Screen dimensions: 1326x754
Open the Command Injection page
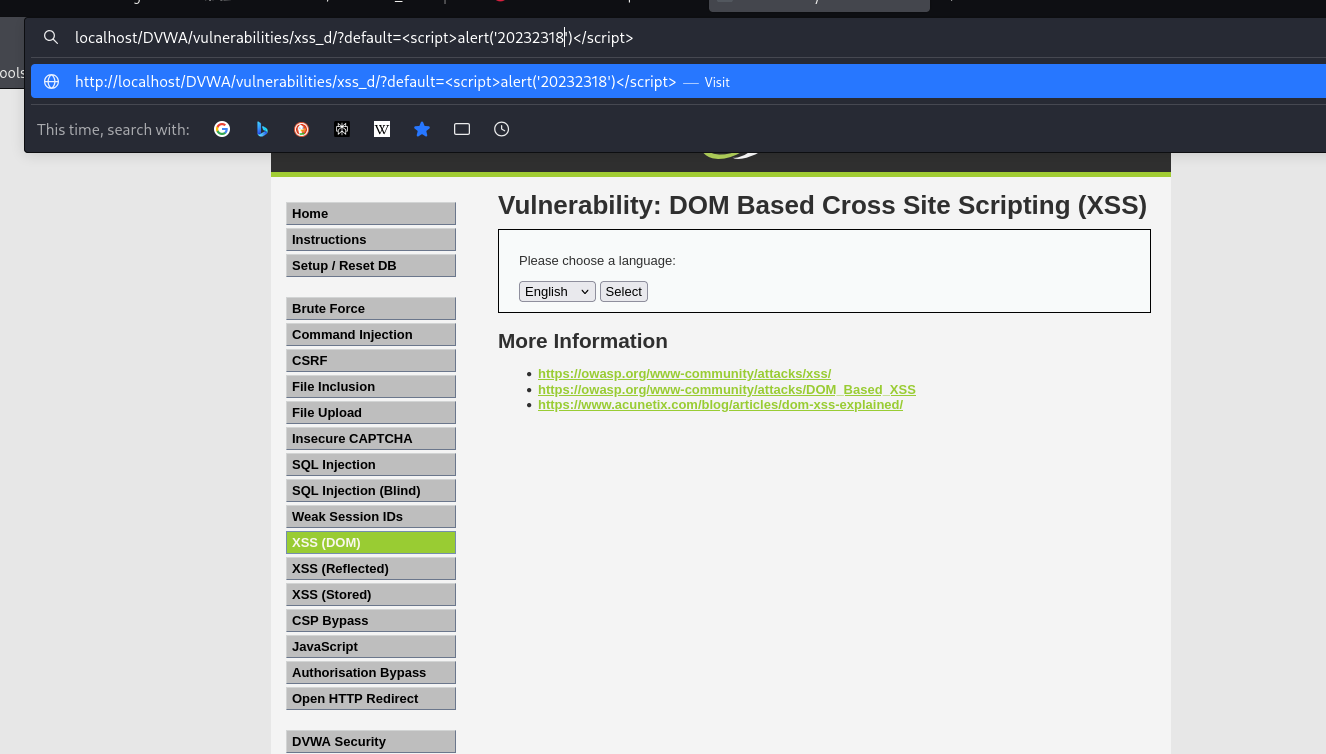371,335
